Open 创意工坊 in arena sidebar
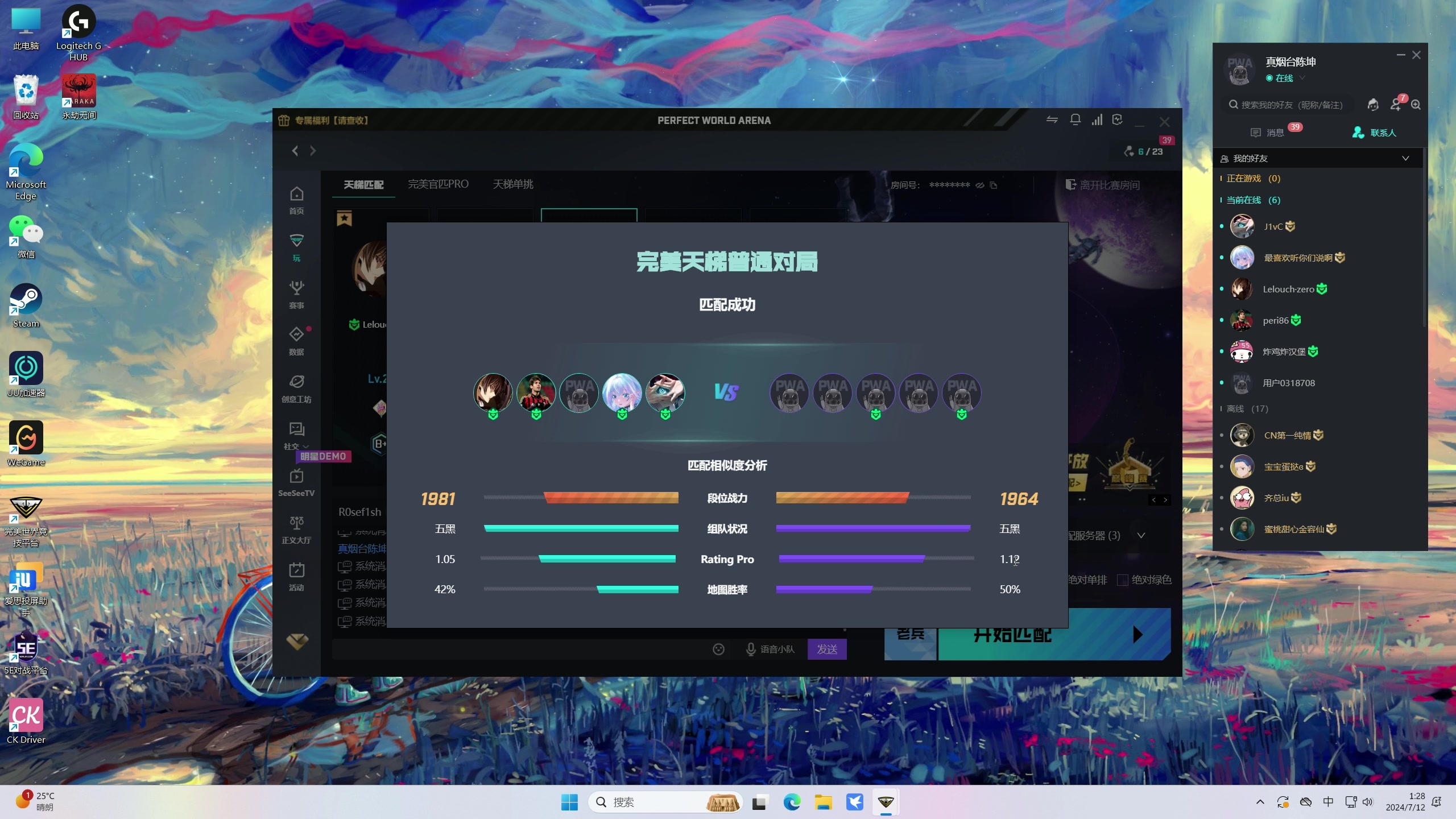The width and height of the screenshot is (1456, 819). point(296,389)
